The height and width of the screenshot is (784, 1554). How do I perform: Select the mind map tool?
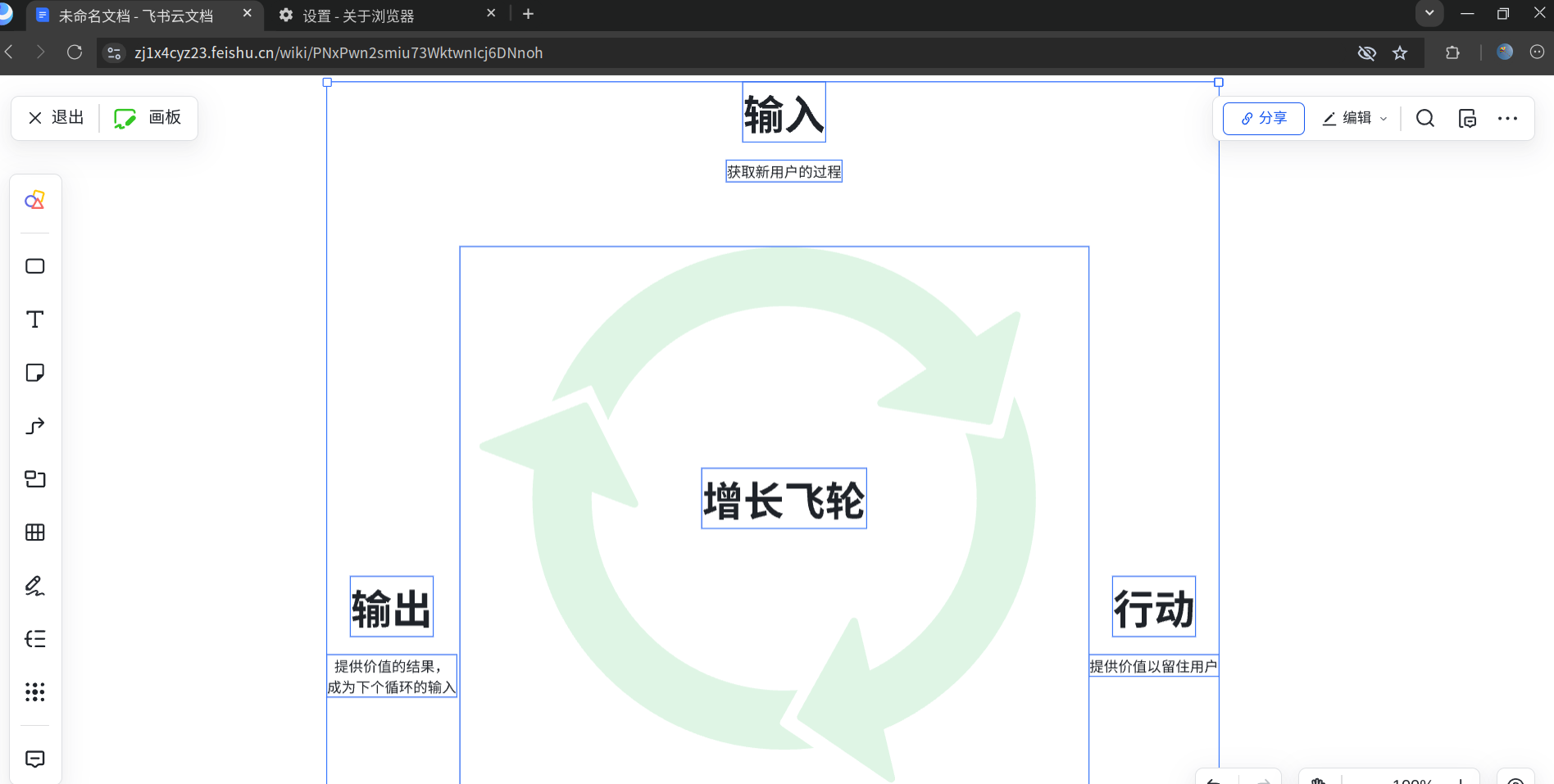point(34,639)
